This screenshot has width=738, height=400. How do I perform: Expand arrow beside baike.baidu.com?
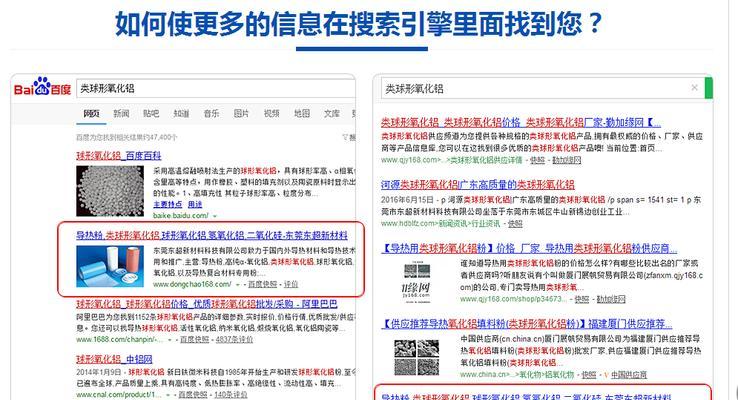[215, 216]
